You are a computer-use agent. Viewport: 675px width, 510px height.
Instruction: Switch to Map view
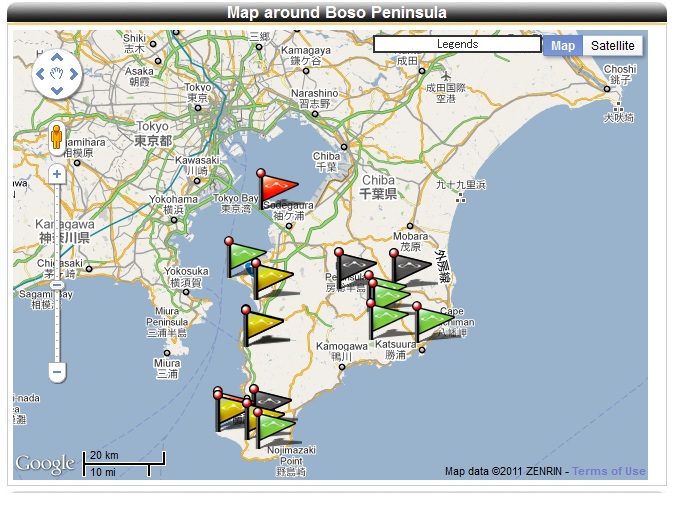[563, 46]
